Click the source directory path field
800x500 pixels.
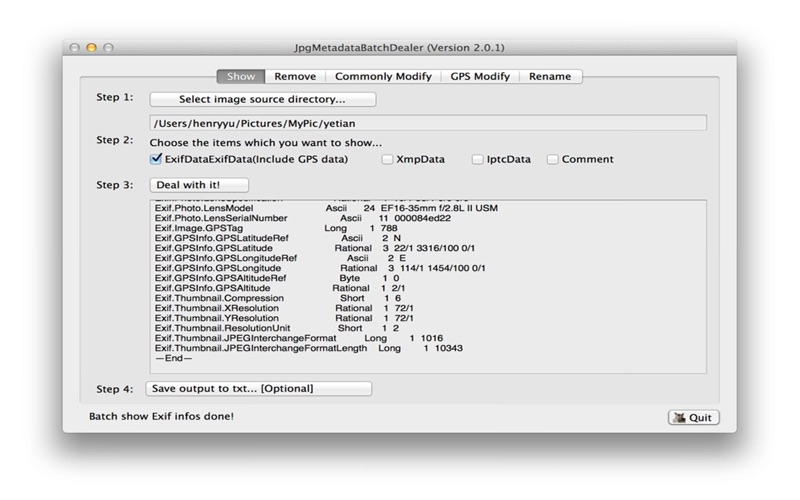(x=428, y=123)
